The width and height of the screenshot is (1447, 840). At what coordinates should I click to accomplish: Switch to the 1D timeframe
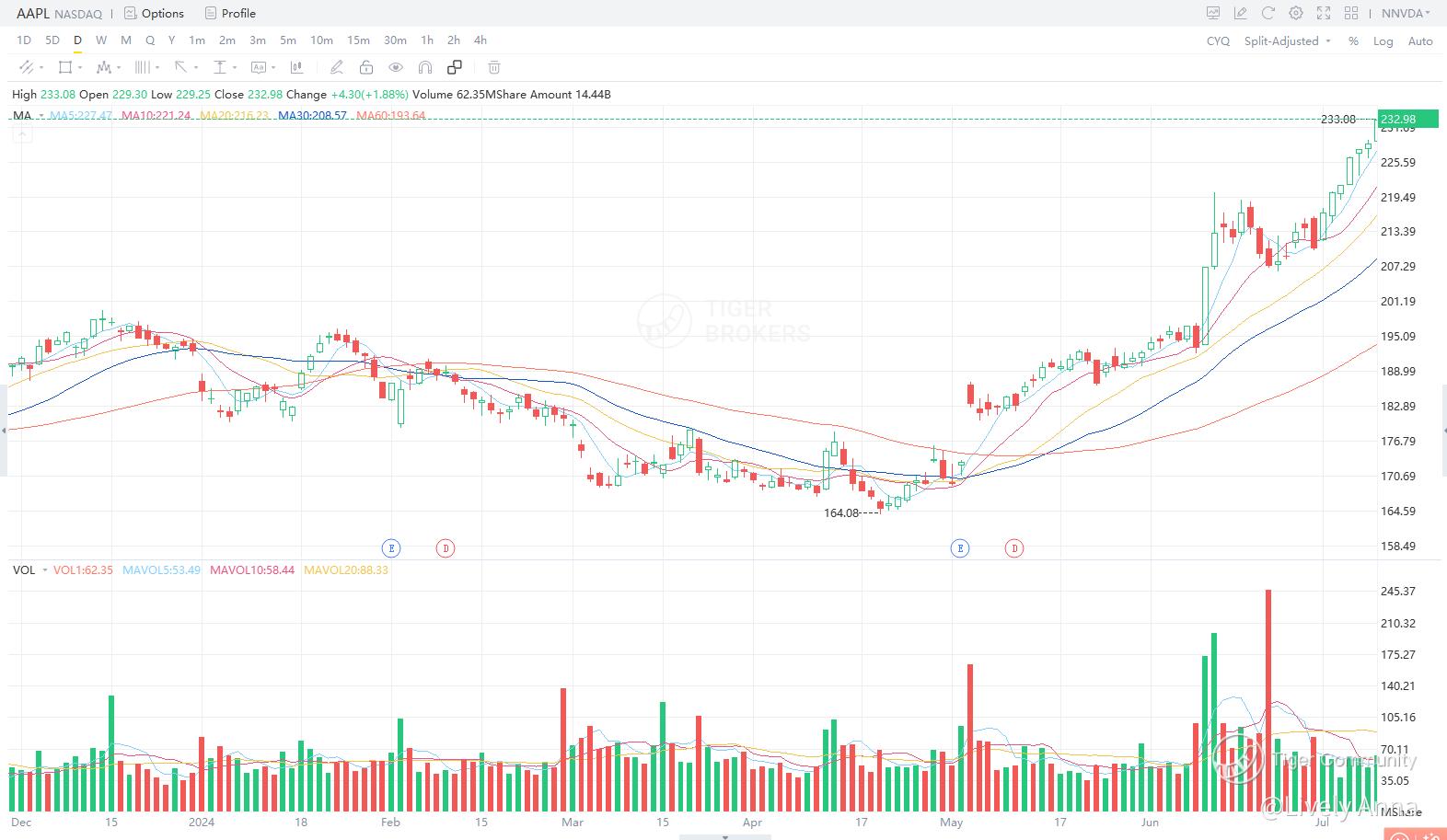[x=24, y=40]
